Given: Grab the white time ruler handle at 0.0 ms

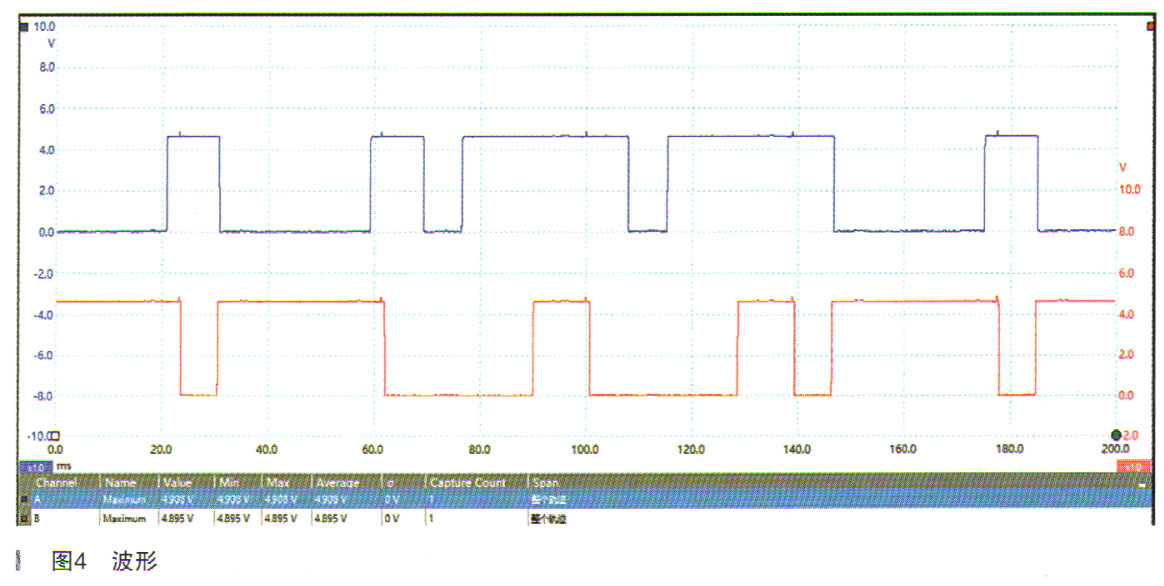Looking at the screenshot, I should tap(54, 436).
